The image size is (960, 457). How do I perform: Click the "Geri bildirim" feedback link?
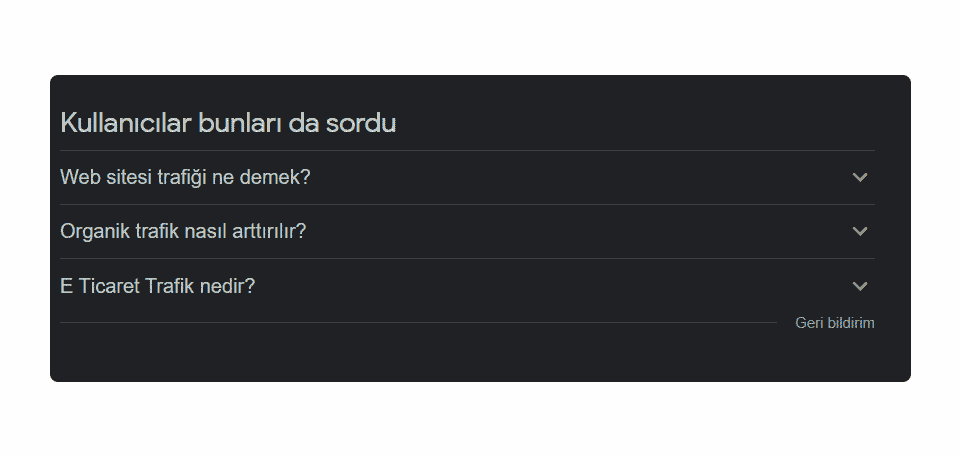[834, 323]
